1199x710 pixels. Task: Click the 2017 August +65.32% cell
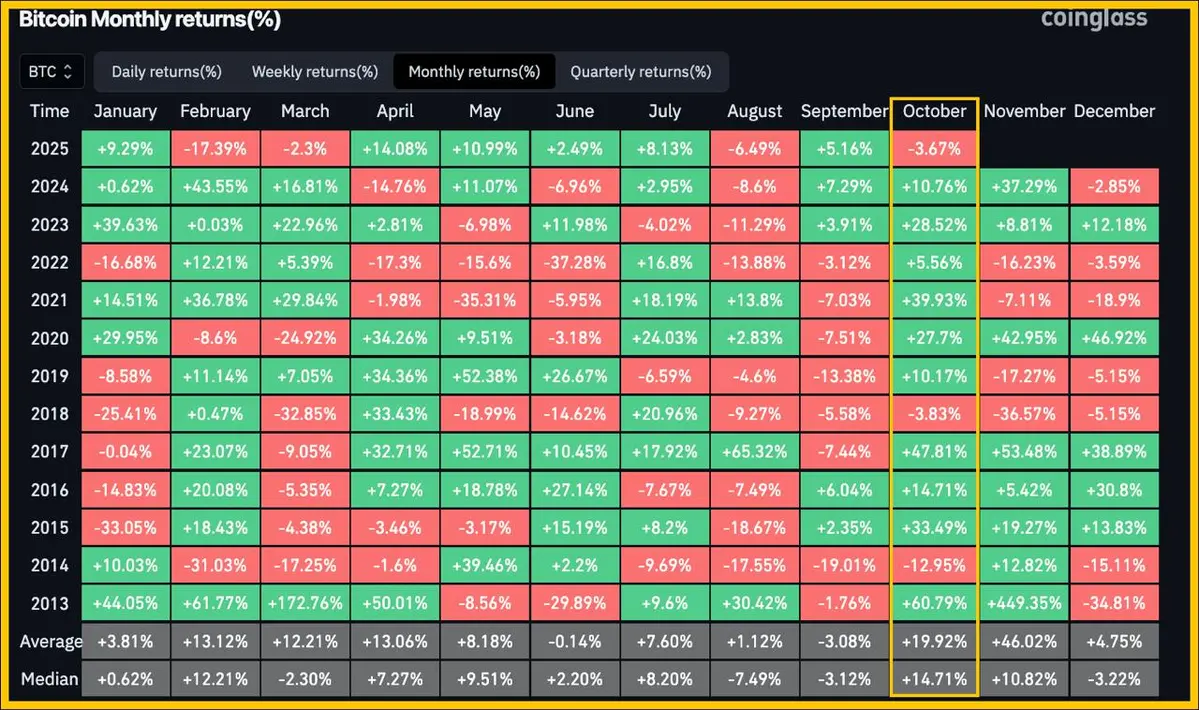755,452
